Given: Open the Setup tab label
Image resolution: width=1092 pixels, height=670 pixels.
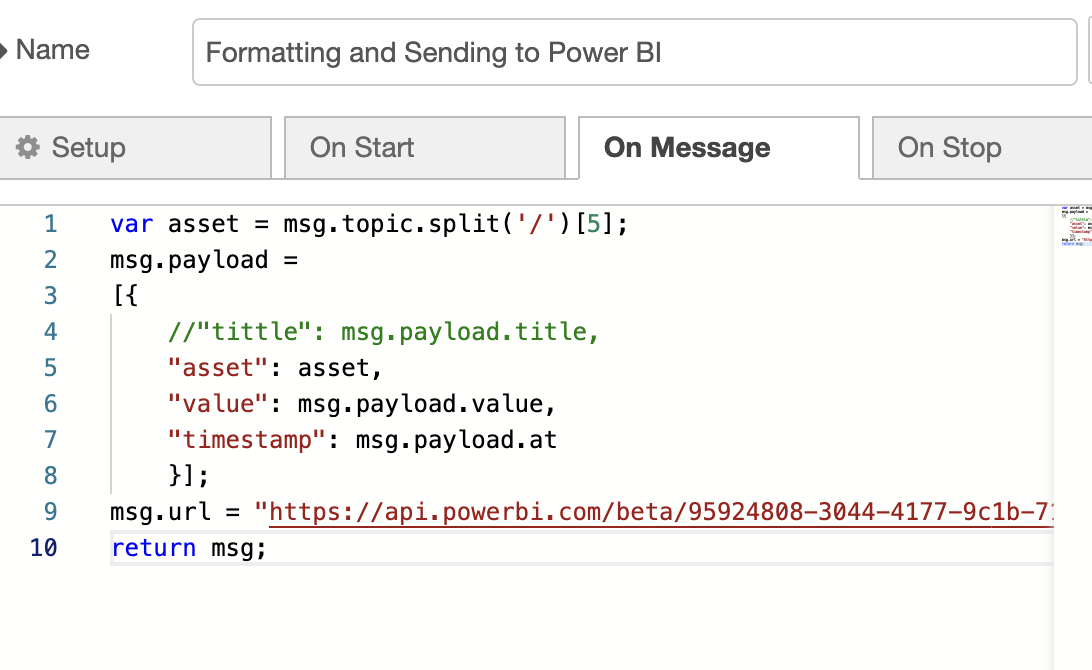Looking at the screenshot, I should [x=88, y=148].
